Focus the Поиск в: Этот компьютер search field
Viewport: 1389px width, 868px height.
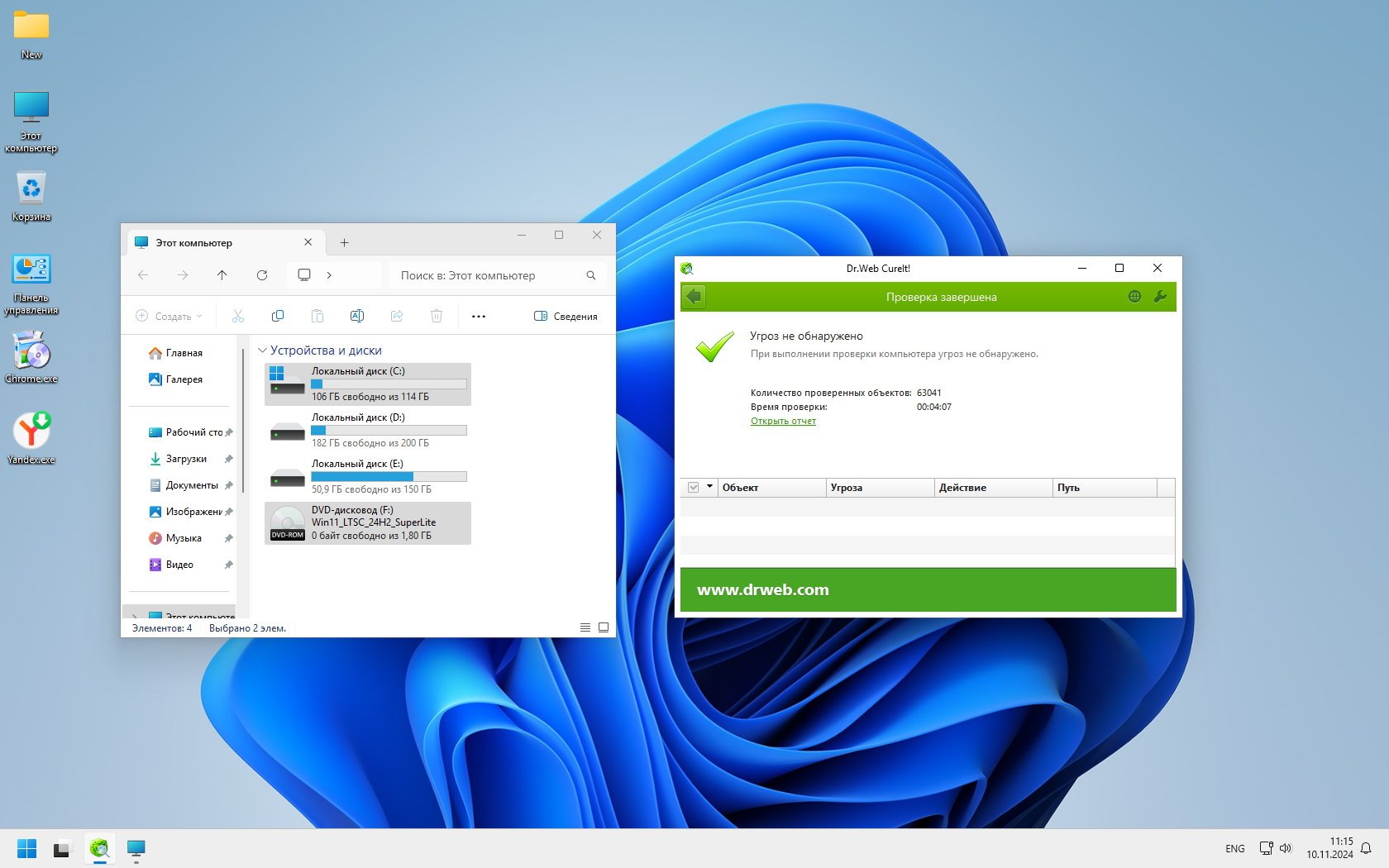pyautogui.click(x=497, y=275)
